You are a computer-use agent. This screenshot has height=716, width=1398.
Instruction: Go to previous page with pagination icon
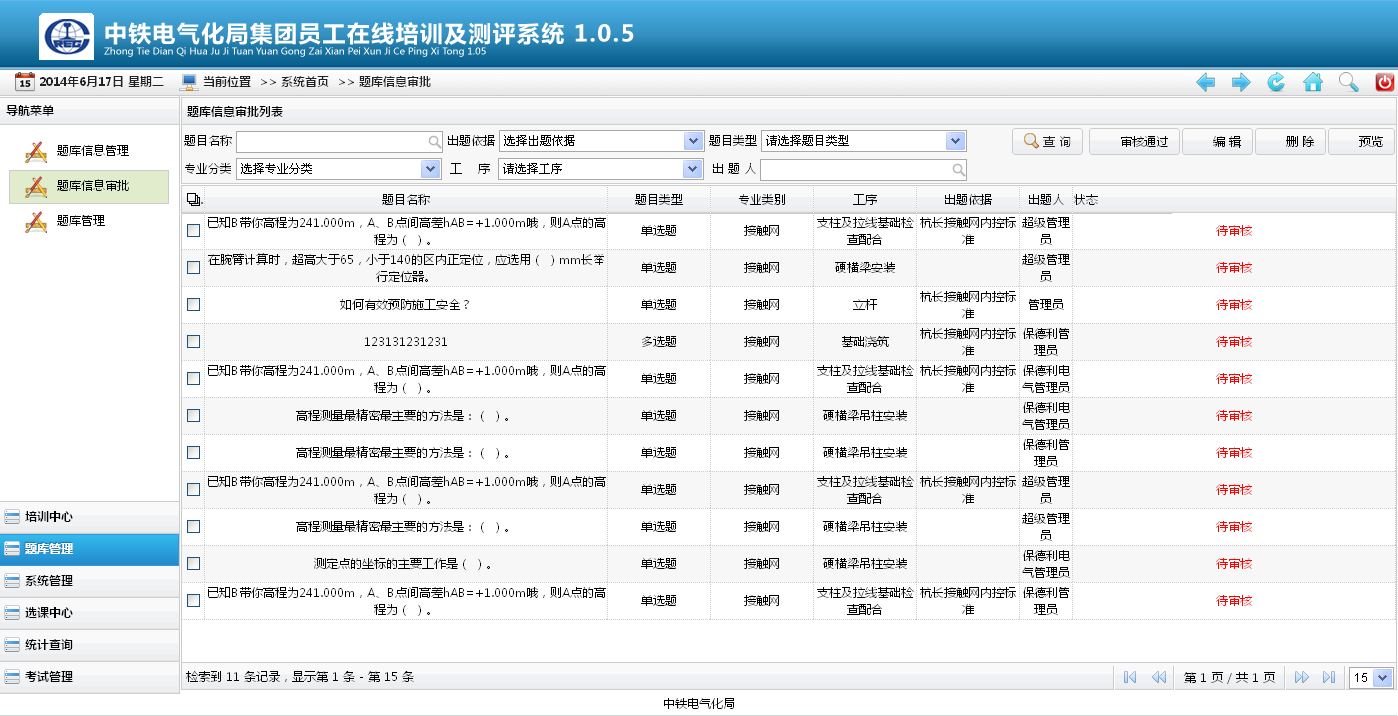[1159, 677]
